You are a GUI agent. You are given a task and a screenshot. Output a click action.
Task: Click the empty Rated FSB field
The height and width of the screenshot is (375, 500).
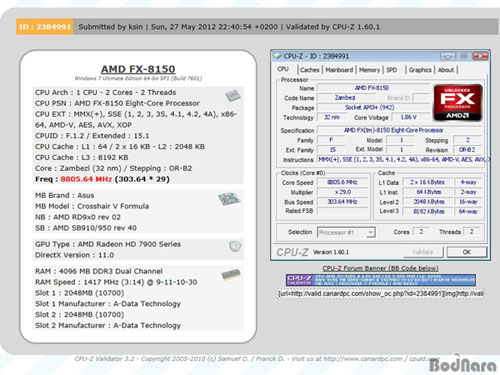pos(342,211)
